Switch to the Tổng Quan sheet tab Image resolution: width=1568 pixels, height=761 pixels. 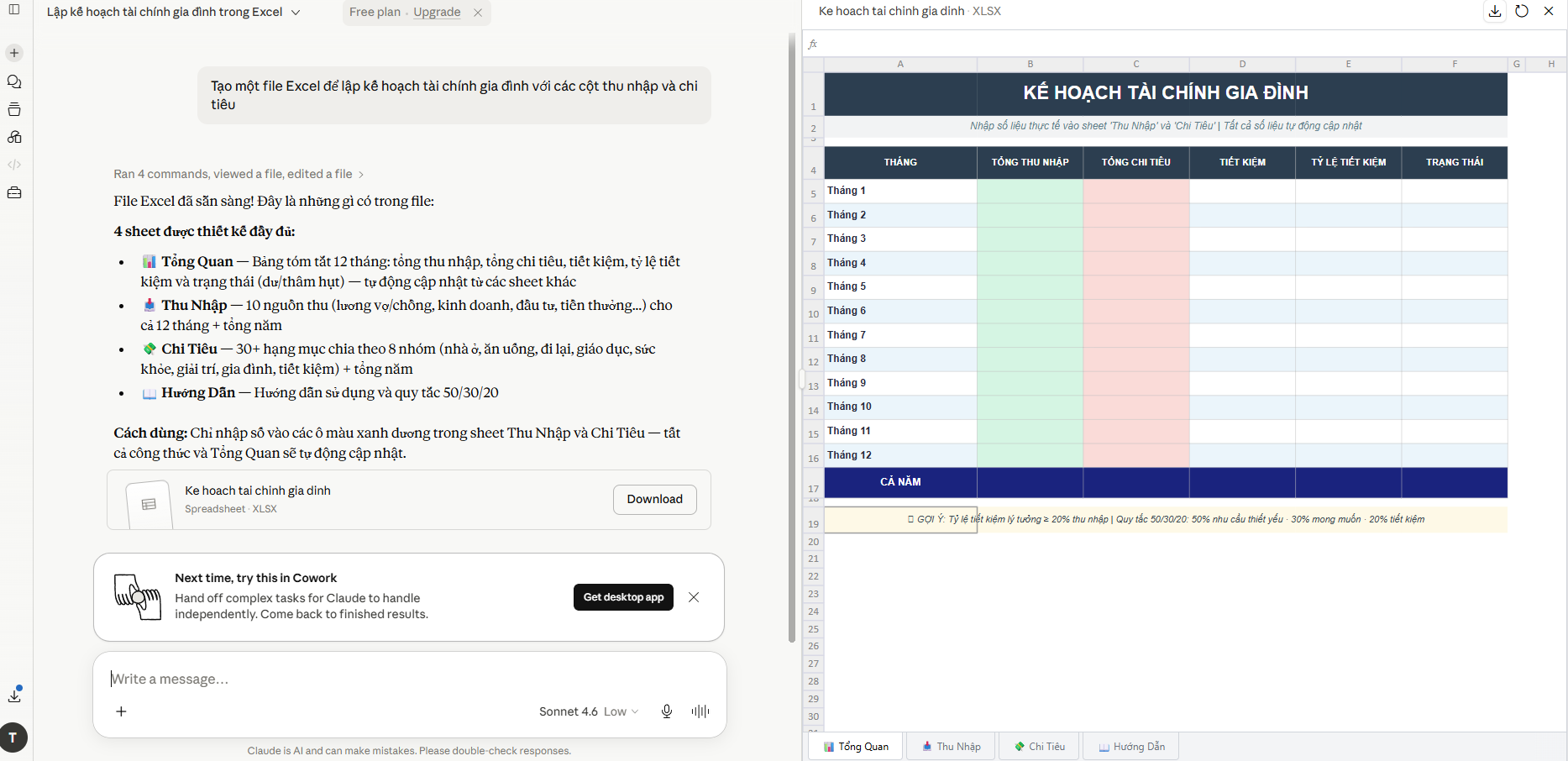856,747
